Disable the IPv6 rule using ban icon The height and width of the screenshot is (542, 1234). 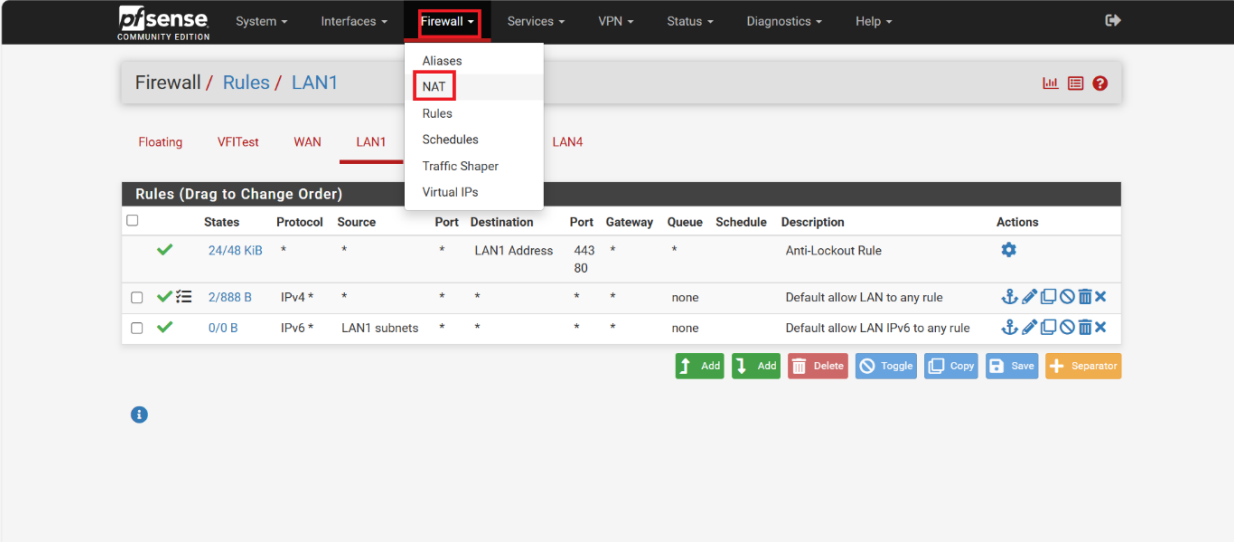pos(1067,327)
